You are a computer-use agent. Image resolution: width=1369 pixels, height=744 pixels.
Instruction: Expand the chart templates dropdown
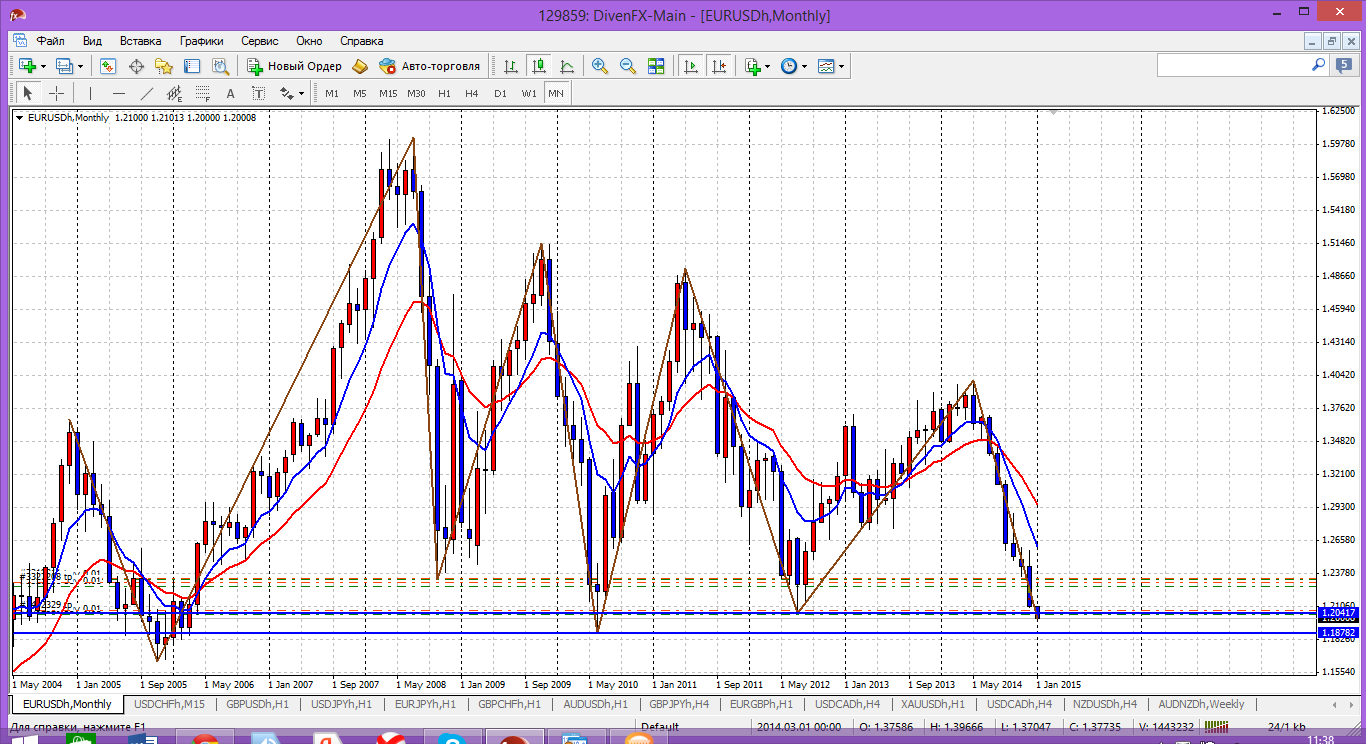click(x=841, y=66)
